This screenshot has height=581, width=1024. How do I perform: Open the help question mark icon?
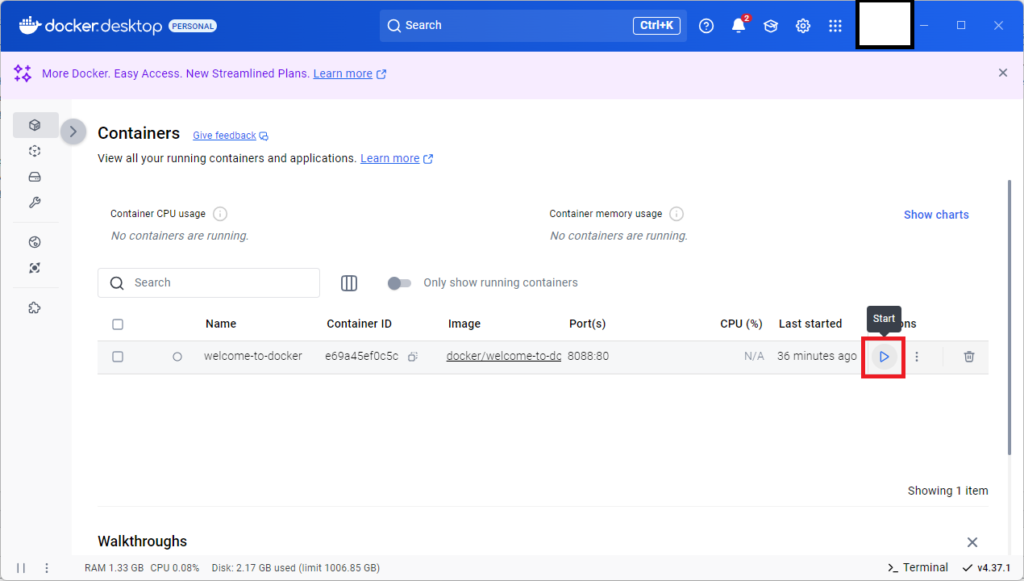click(x=706, y=25)
